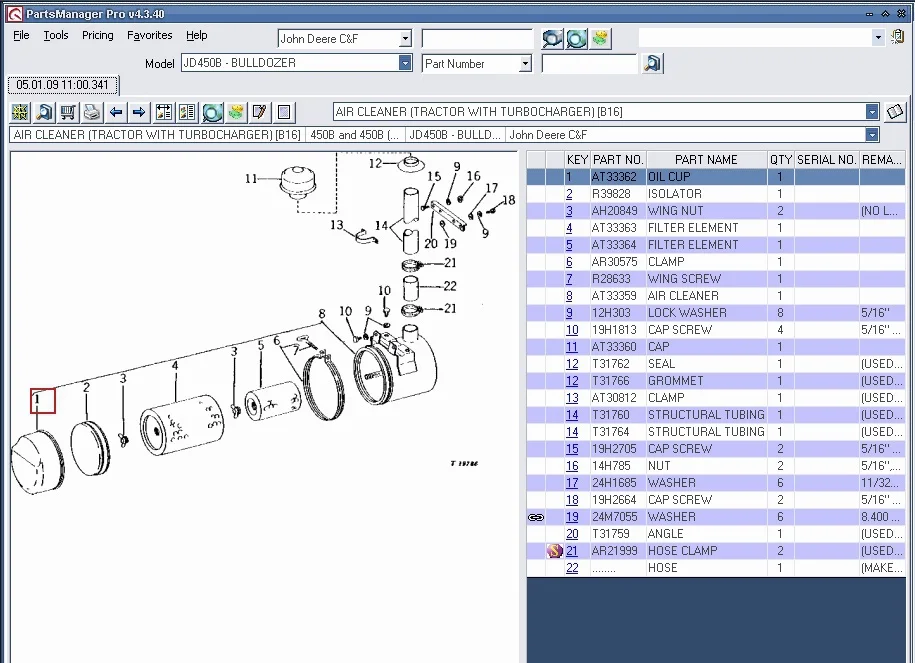Open the Part Number search type dropdown
Viewport: 915px width, 663px height.
tap(525, 64)
